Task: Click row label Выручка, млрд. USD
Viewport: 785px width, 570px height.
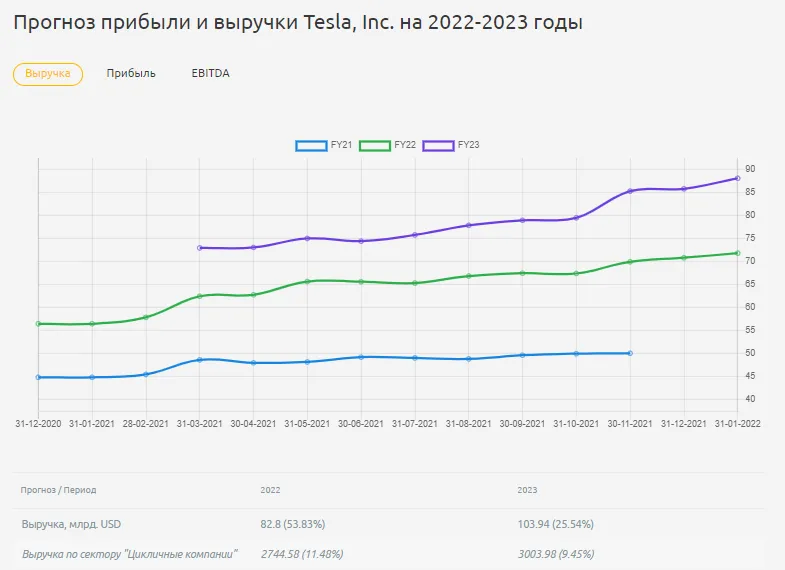Action: click(x=71, y=524)
